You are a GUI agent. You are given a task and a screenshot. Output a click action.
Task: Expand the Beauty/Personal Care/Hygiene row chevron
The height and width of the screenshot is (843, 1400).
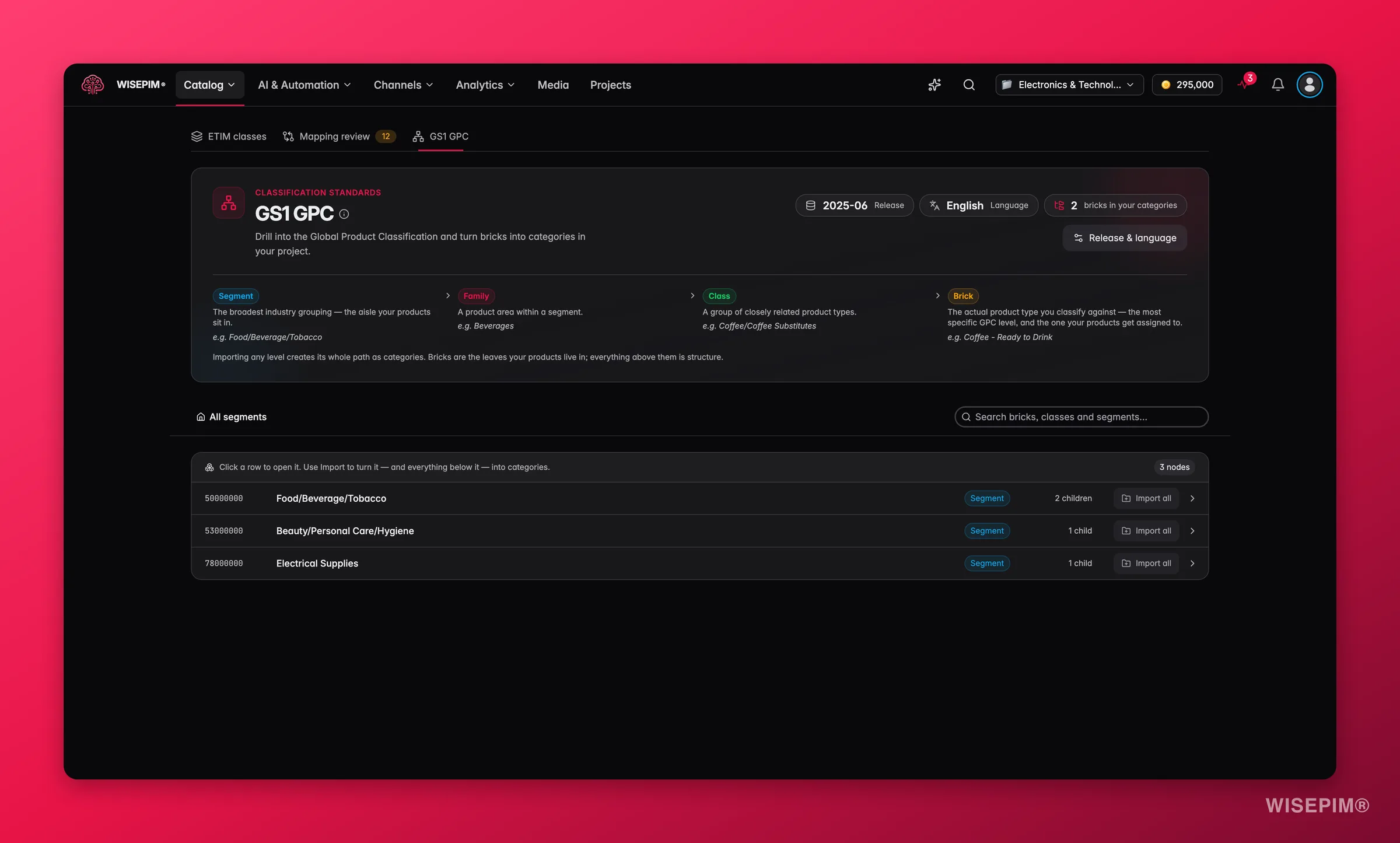coord(1192,531)
